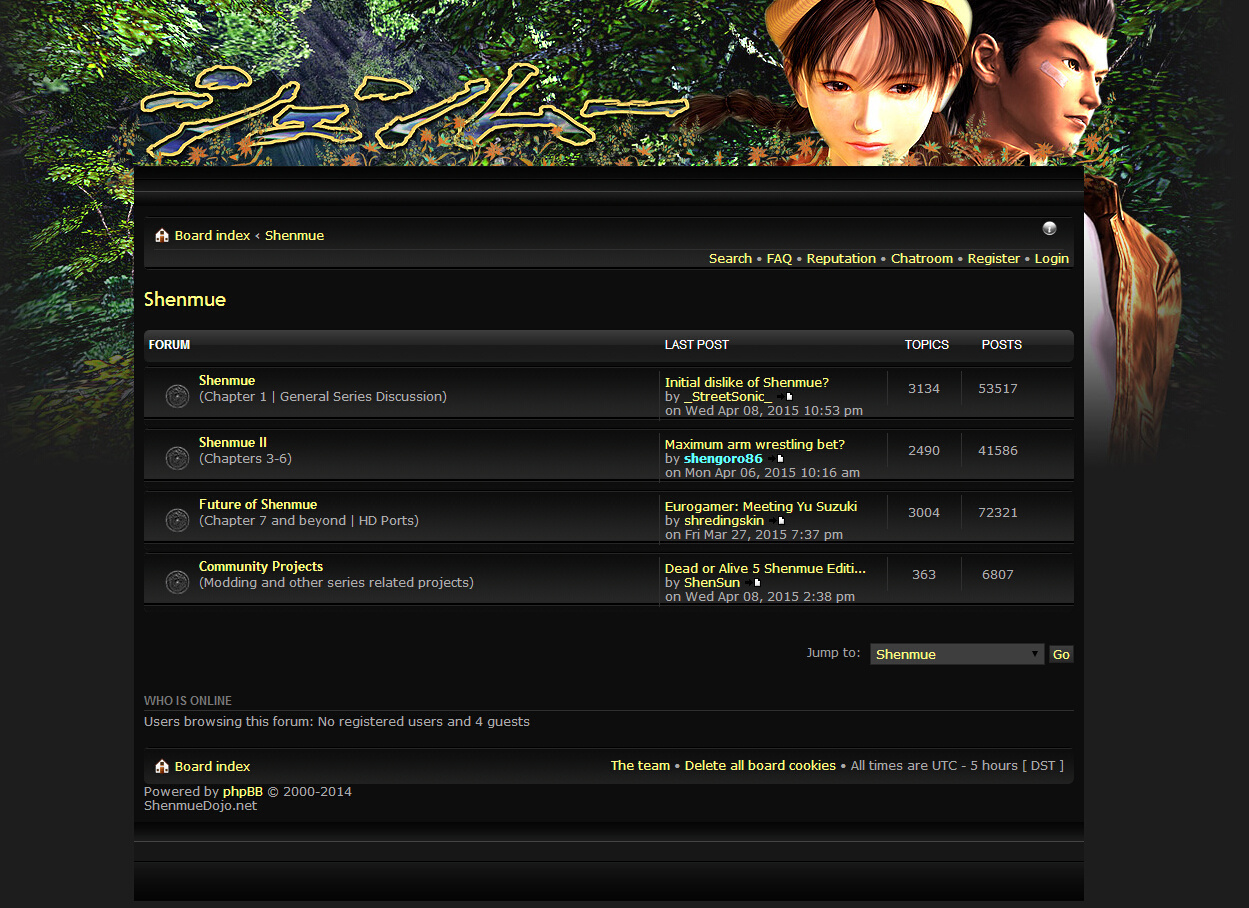Screen dimensions: 1249x908
Task: Click the round font size icon in breadcrumb bar
Action: (1049, 229)
